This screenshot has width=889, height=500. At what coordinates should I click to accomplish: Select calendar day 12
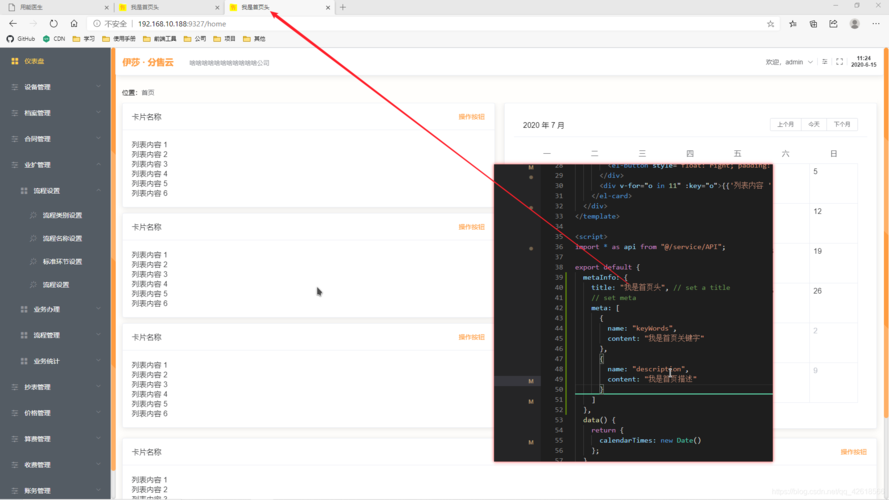(833, 223)
